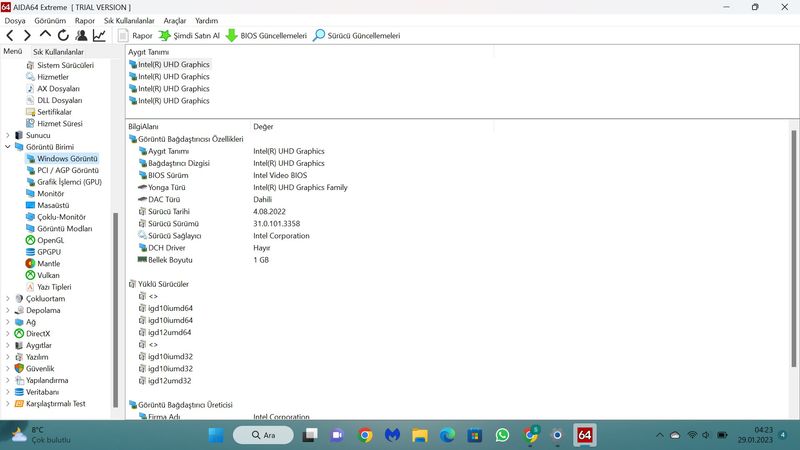Select the GPGPU tree item
800x450 pixels.
tap(43, 252)
